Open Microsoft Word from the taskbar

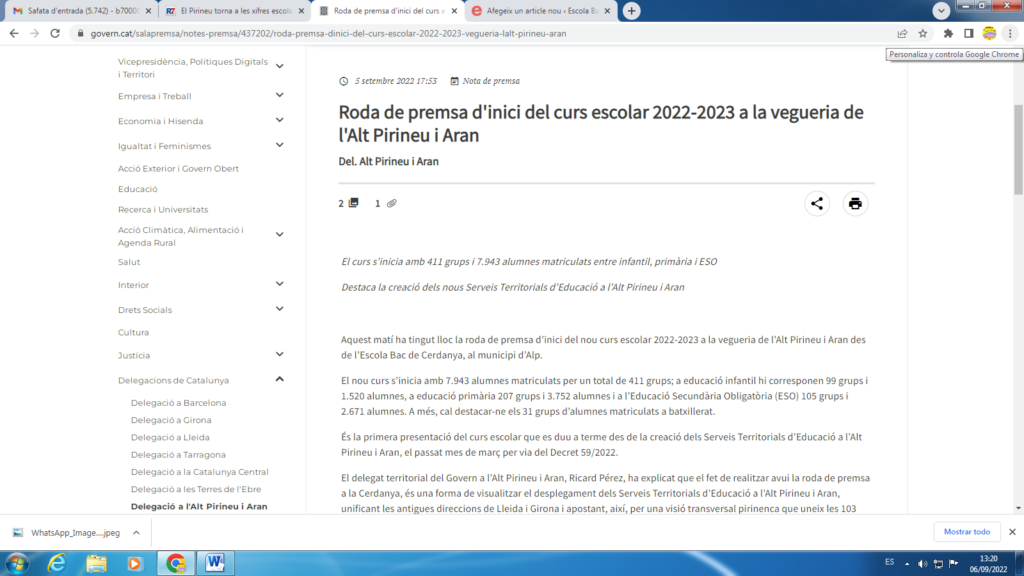(215, 563)
